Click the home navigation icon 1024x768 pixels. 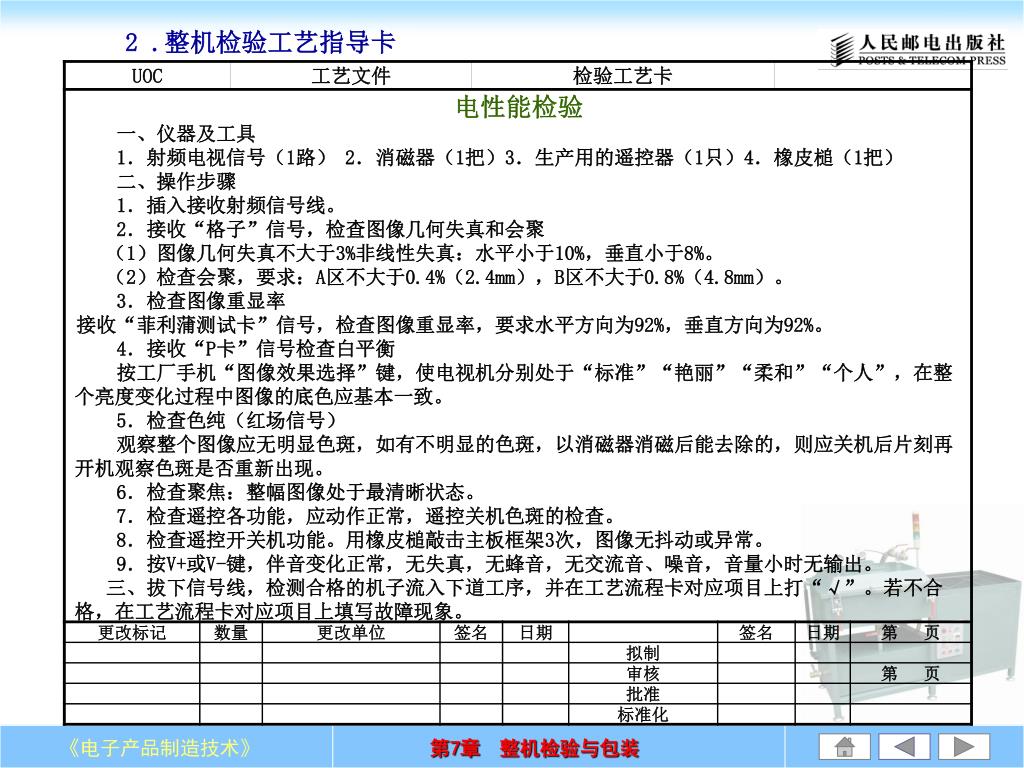click(x=844, y=746)
